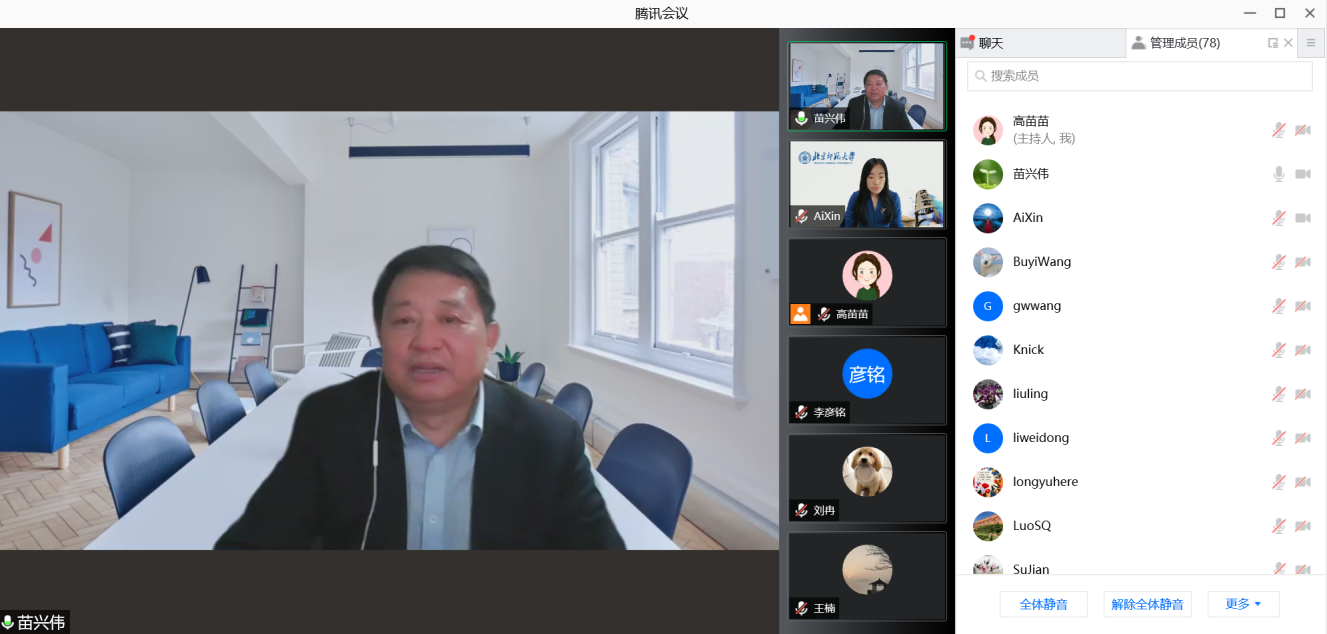Unmute AiXin's microphone in member list
This screenshot has width=1327, height=634.
click(x=1278, y=218)
